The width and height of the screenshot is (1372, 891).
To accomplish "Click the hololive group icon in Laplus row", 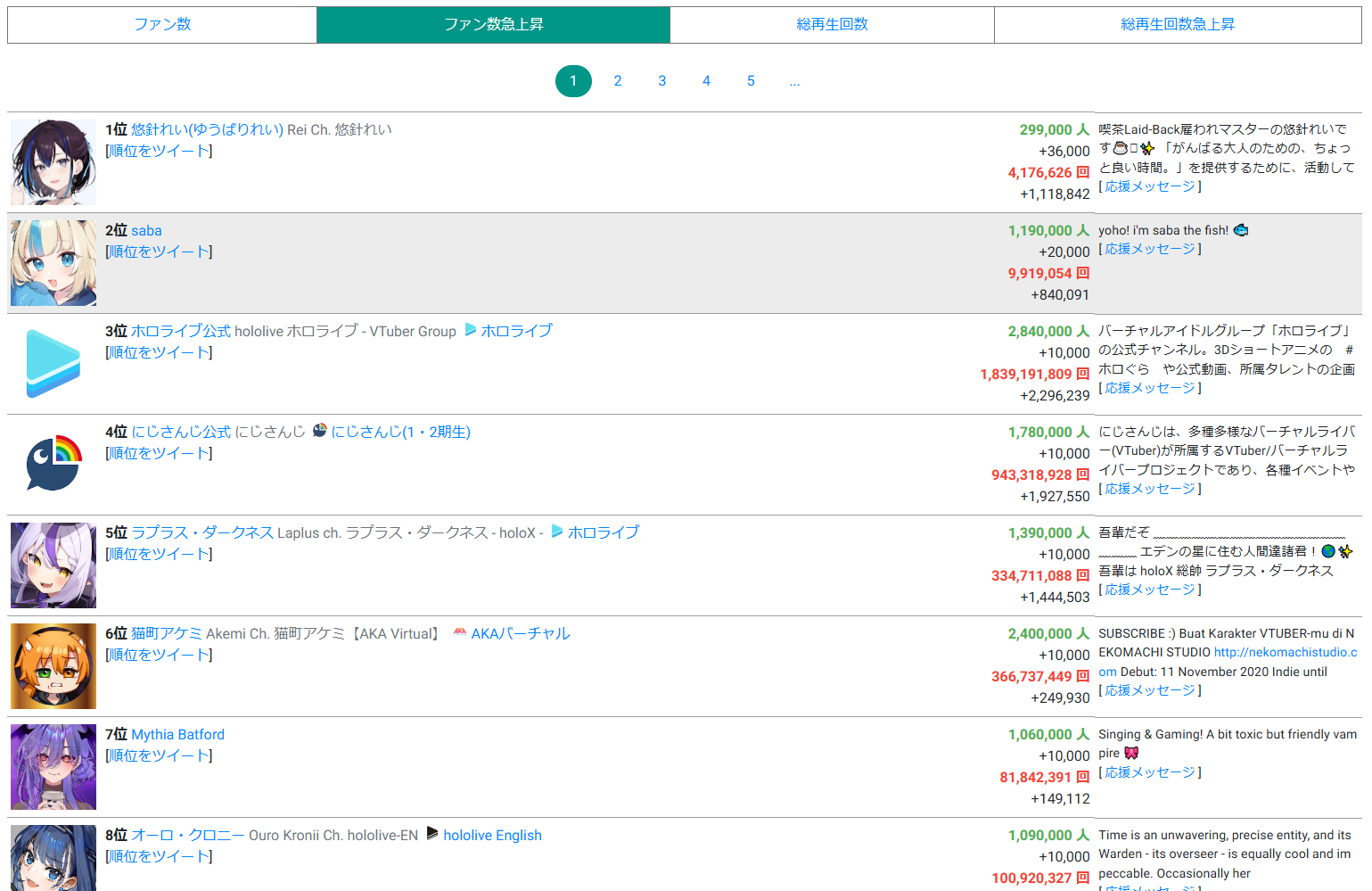I will pos(557,532).
